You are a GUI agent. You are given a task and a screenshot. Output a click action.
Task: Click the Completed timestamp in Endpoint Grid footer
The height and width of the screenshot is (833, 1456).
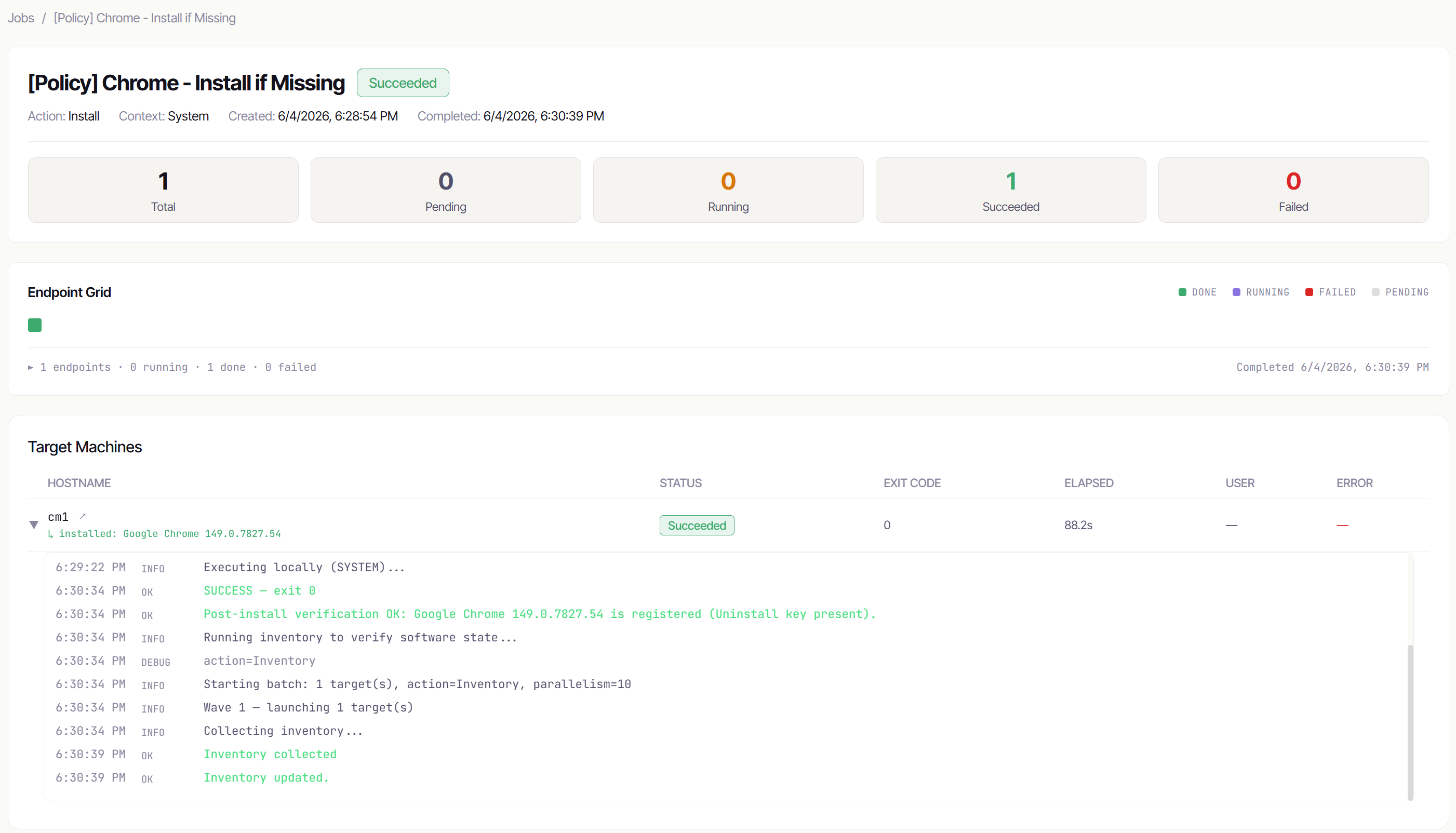tap(1332, 367)
